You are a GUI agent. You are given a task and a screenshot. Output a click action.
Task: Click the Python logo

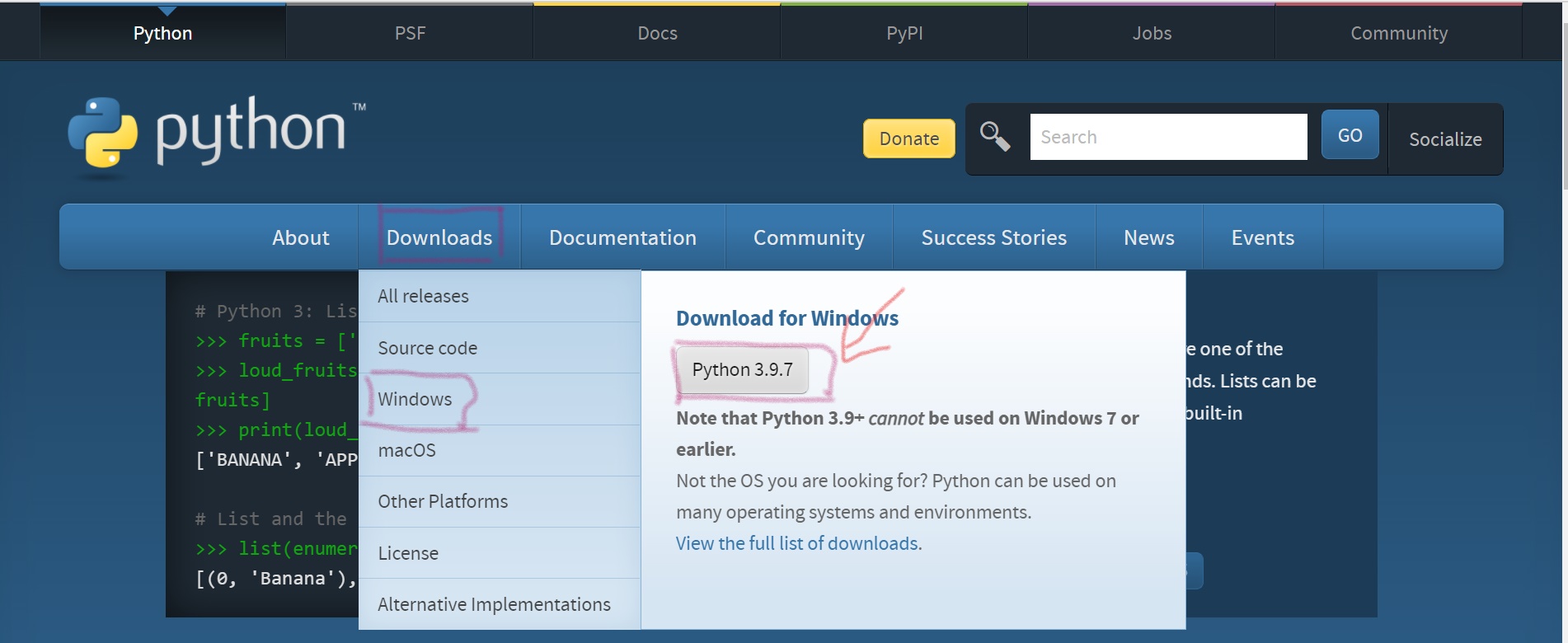pyautogui.click(x=216, y=136)
